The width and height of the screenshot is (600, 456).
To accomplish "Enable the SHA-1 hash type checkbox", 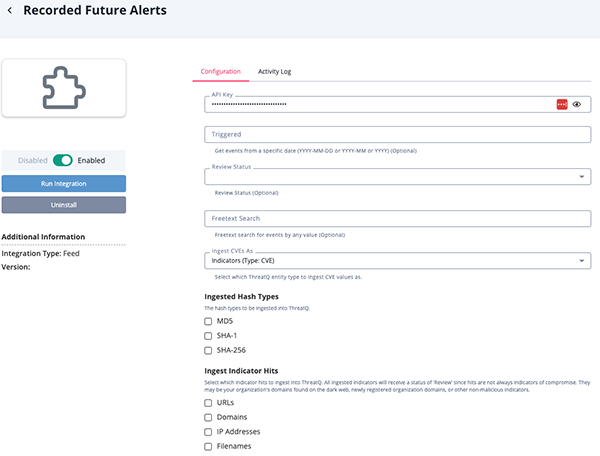I will pos(208,336).
